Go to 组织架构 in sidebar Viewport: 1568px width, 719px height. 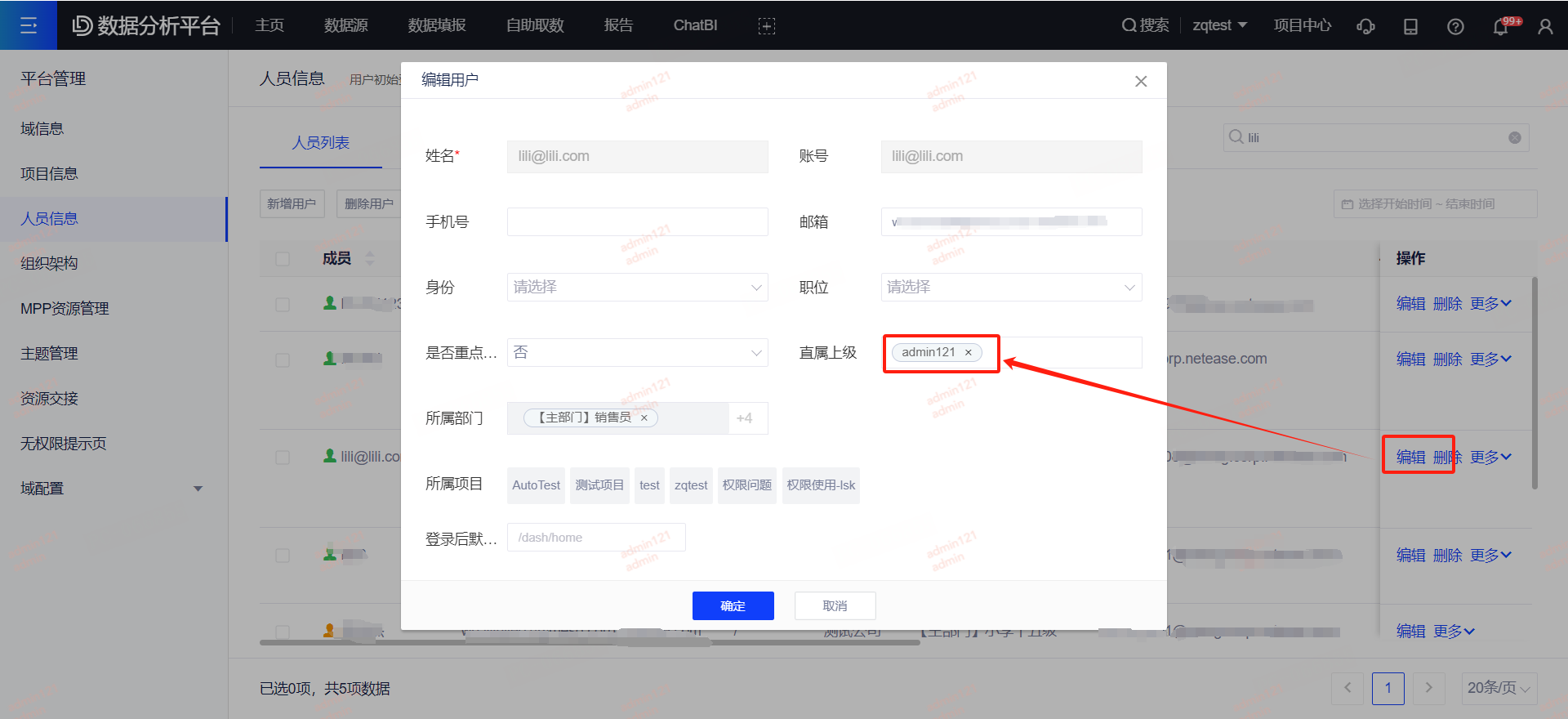click(50, 264)
